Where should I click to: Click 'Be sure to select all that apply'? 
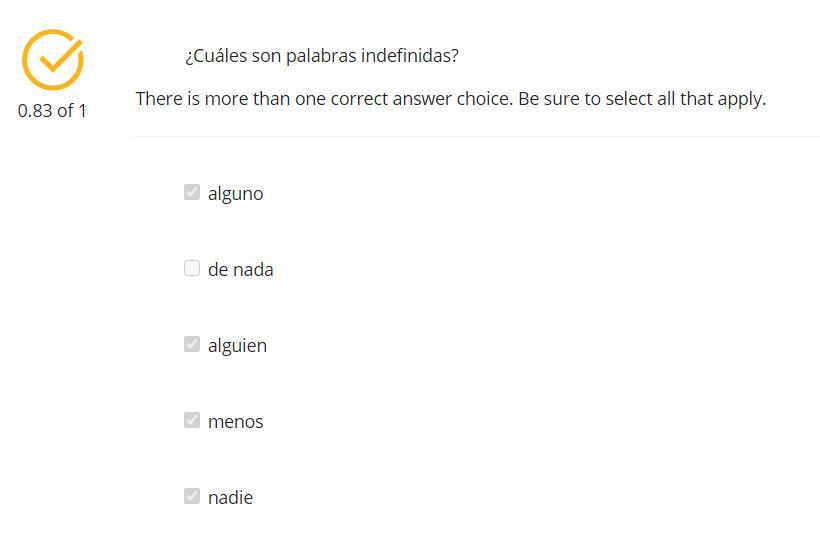click(641, 99)
